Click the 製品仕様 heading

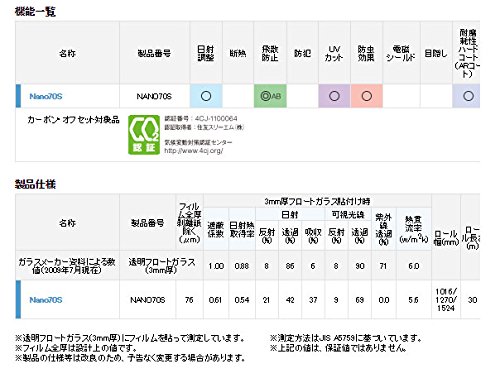click(35, 184)
